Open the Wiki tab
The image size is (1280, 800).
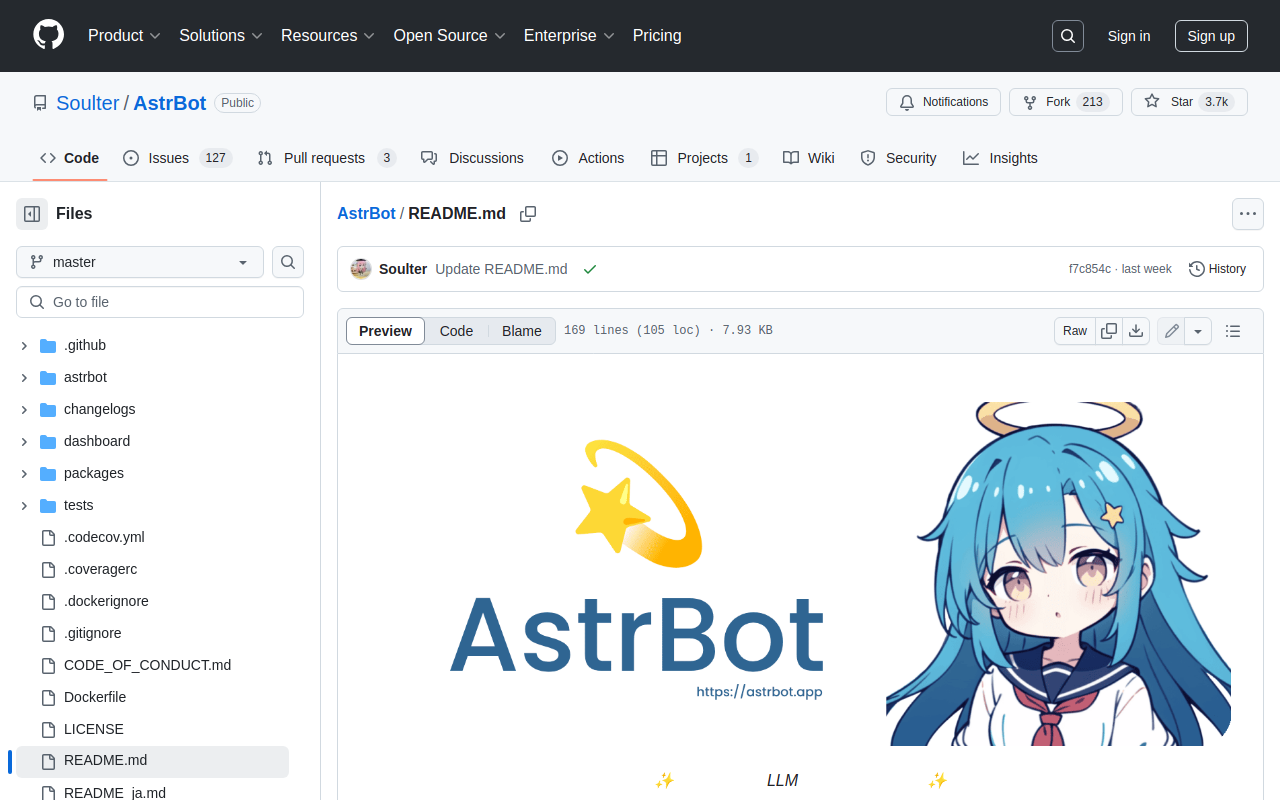809,158
